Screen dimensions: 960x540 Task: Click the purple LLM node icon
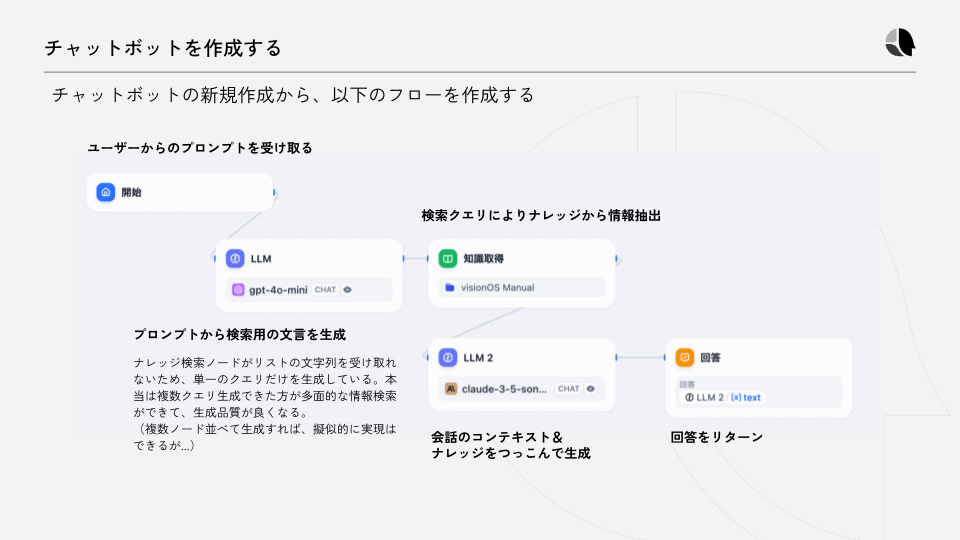pyautogui.click(x=235, y=258)
